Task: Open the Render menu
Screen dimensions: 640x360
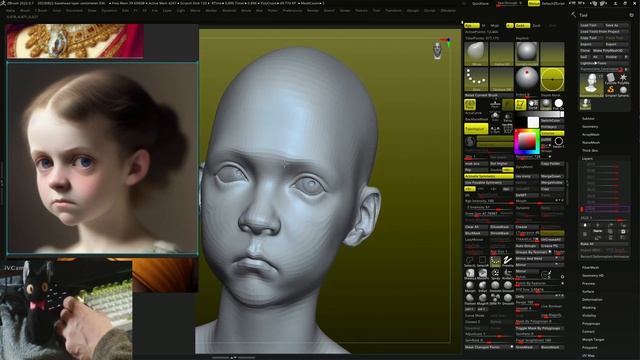Action: (x=312, y=11)
